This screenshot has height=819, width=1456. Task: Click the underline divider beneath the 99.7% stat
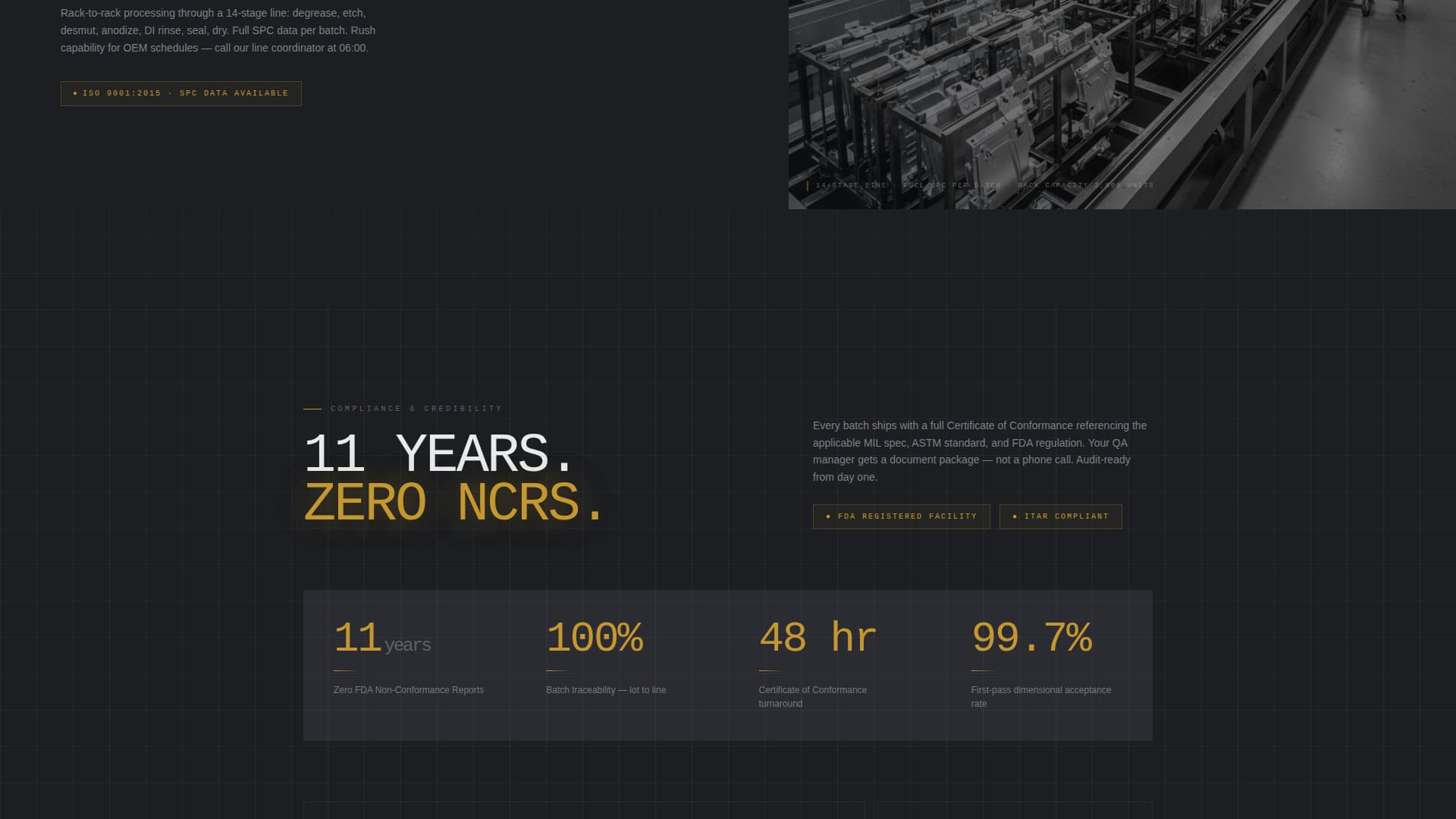pyautogui.click(x=981, y=670)
